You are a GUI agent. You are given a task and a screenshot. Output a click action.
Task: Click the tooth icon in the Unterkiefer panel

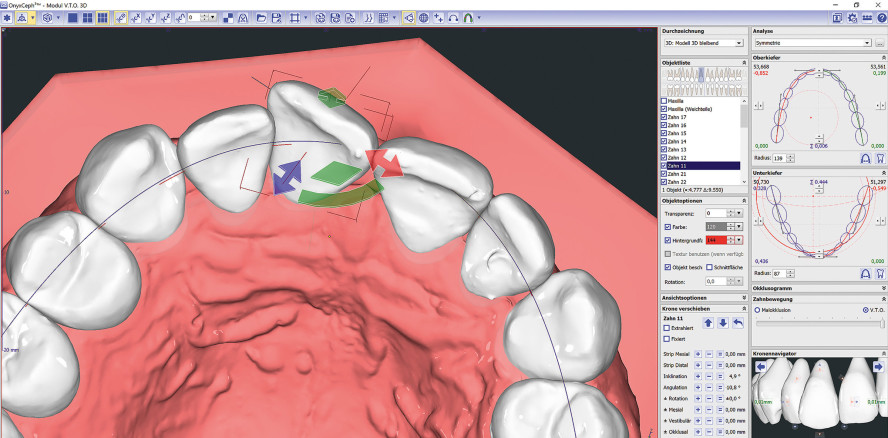pyautogui.click(x=880, y=274)
